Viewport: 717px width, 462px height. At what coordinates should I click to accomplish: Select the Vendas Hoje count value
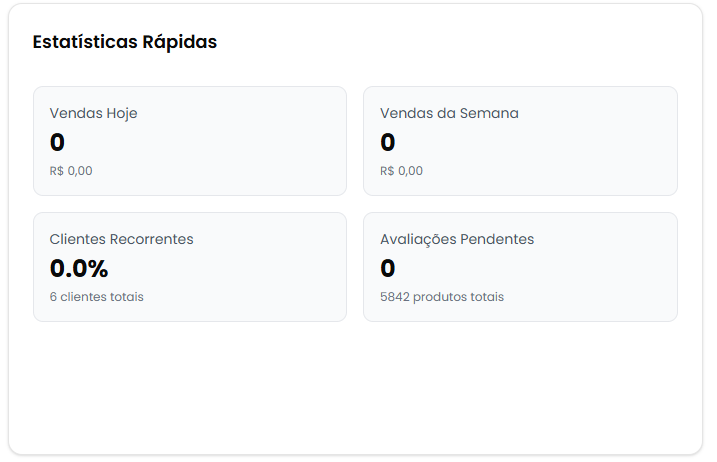pos(57,143)
